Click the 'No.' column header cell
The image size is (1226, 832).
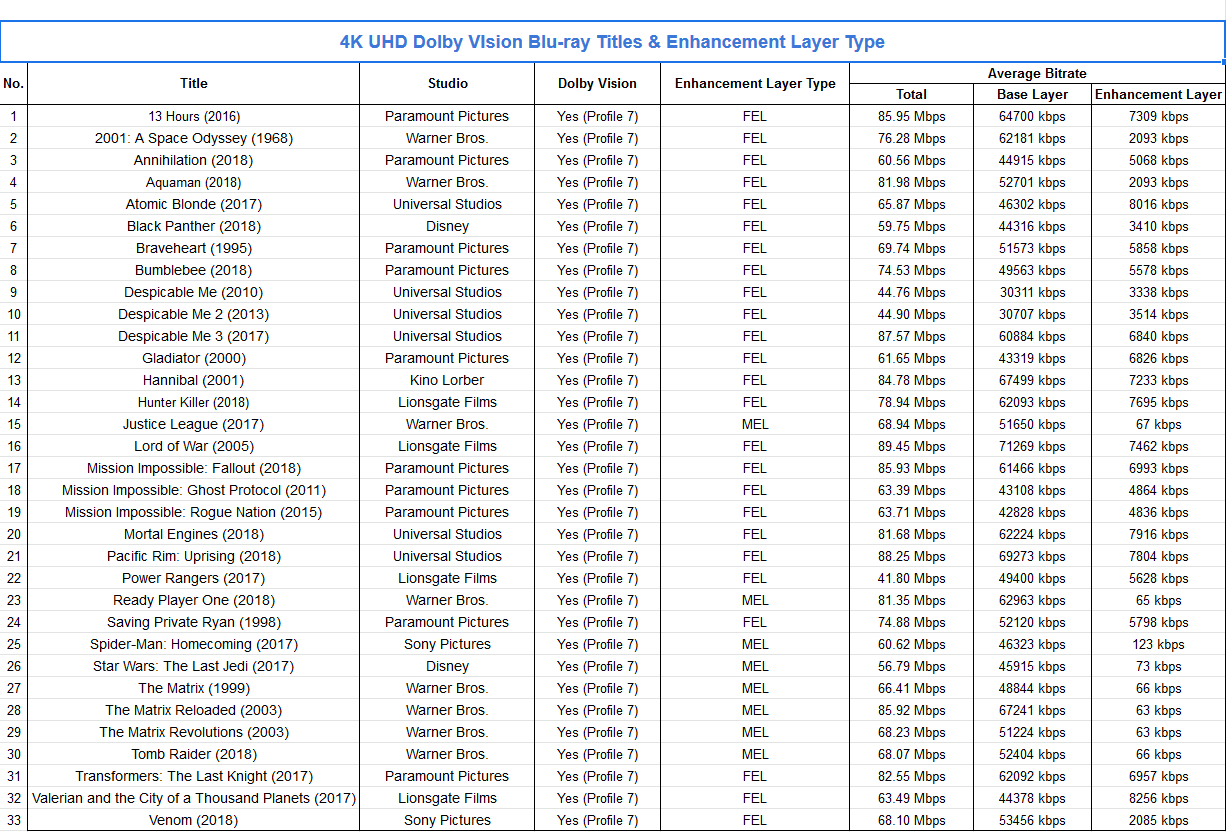tap(14, 84)
